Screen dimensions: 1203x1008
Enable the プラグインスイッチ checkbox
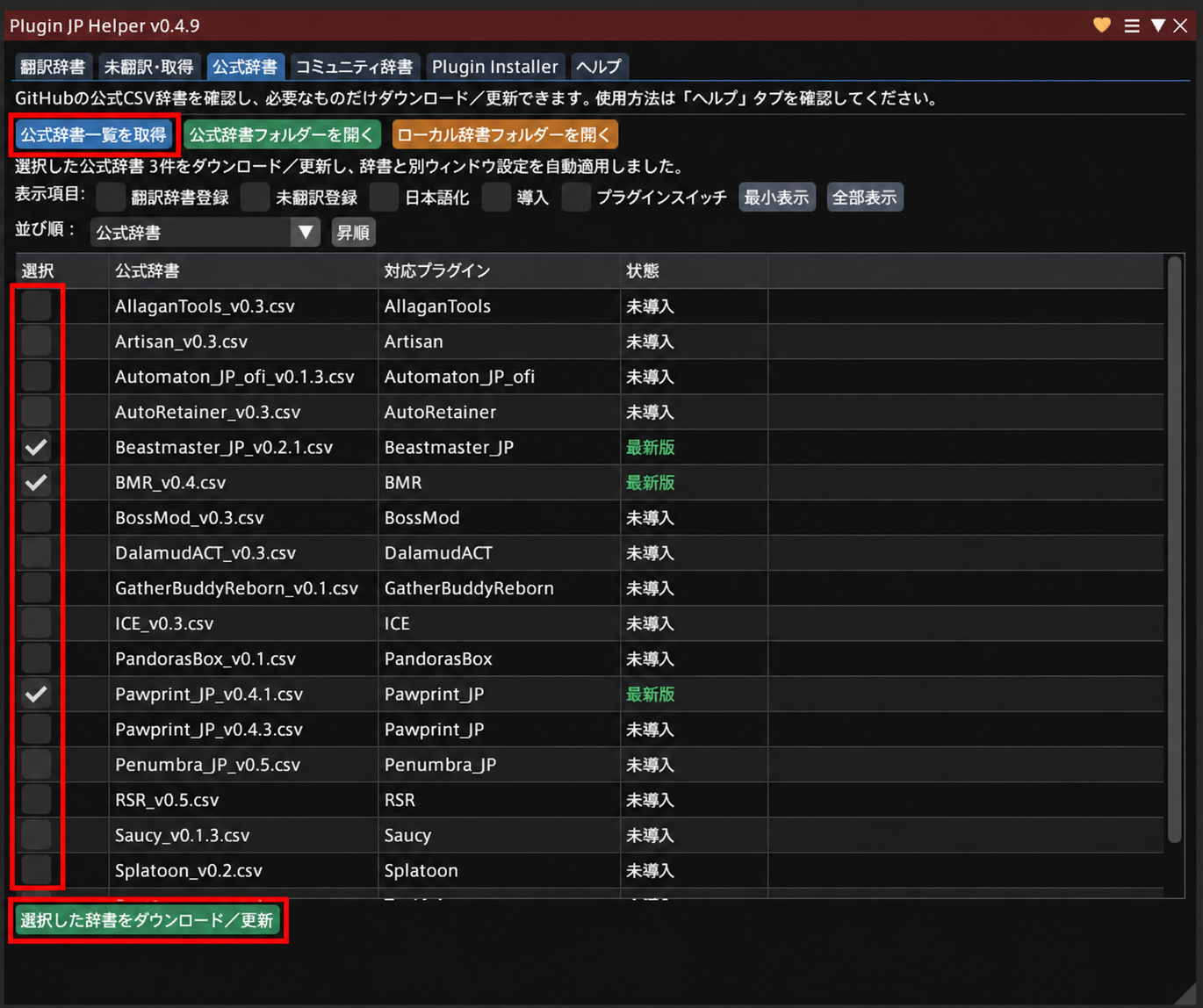[x=576, y=198]
